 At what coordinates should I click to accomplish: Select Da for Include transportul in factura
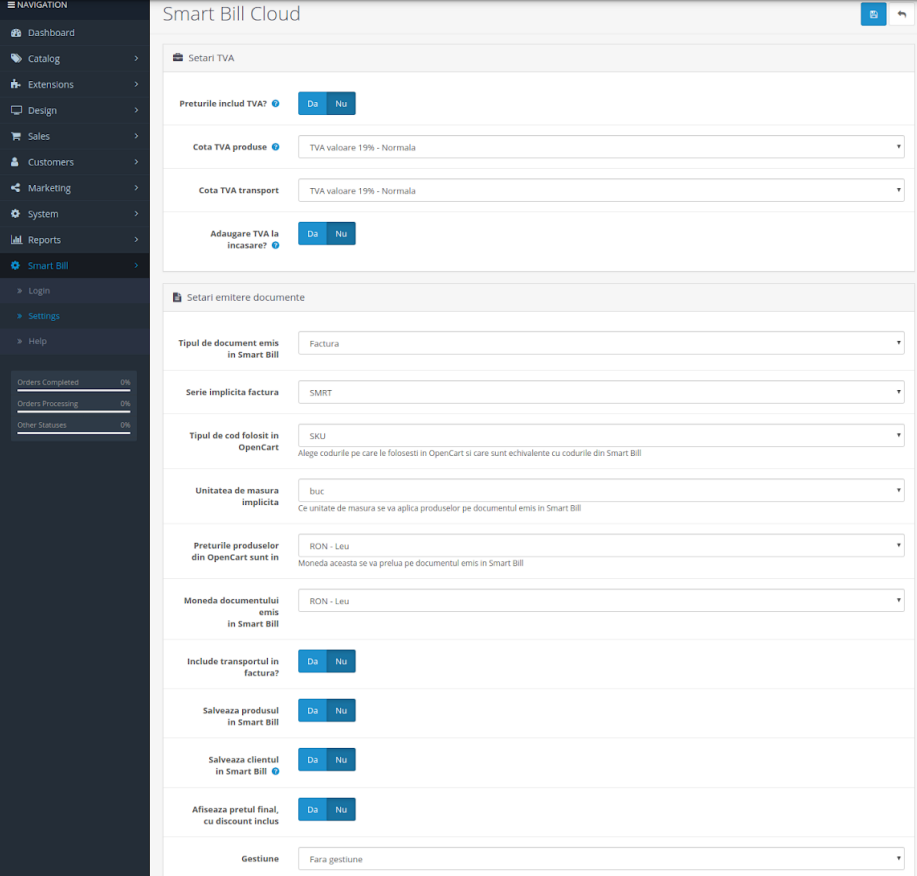[312, 661]
